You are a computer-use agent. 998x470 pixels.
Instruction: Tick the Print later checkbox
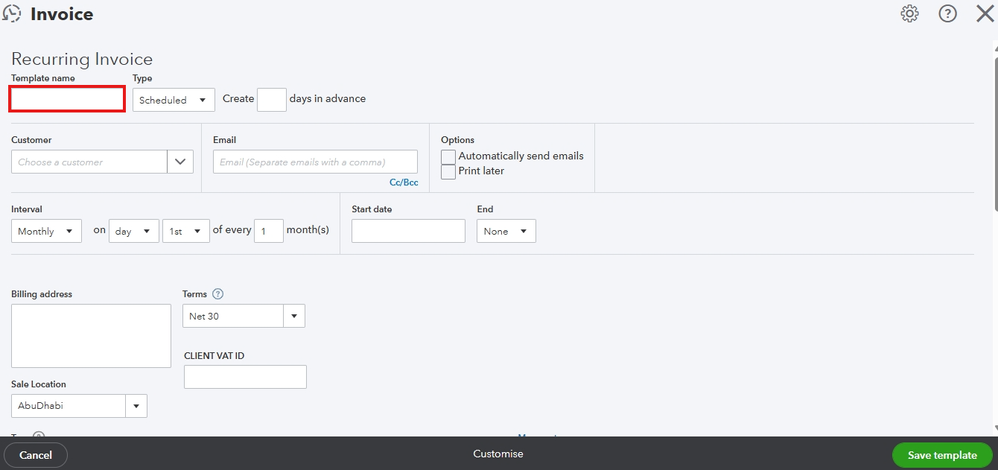pos(449,171)
